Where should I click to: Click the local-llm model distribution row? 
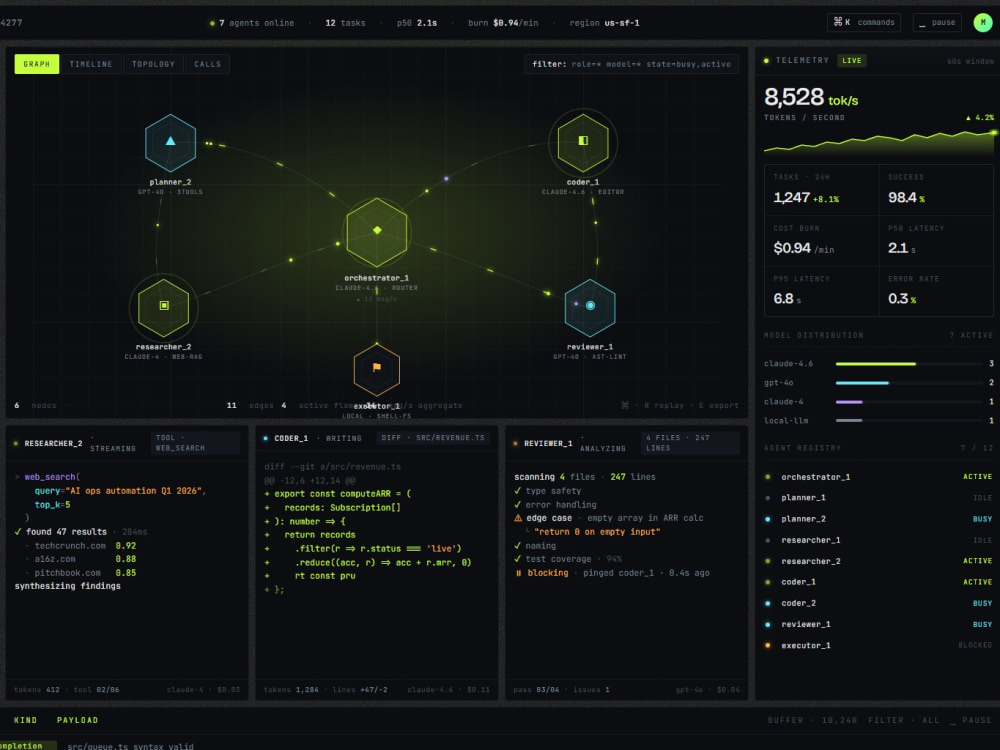[879, 420]
